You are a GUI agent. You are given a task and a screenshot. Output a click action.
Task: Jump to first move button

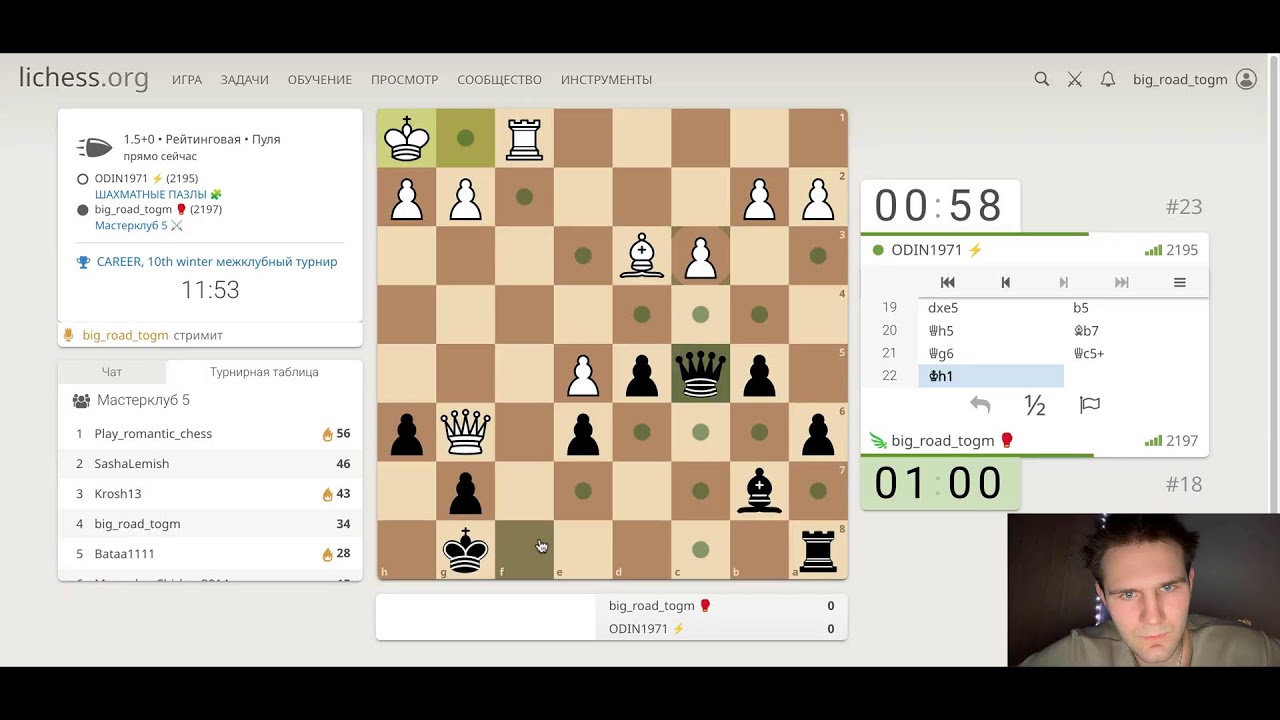tap(948, 282)
